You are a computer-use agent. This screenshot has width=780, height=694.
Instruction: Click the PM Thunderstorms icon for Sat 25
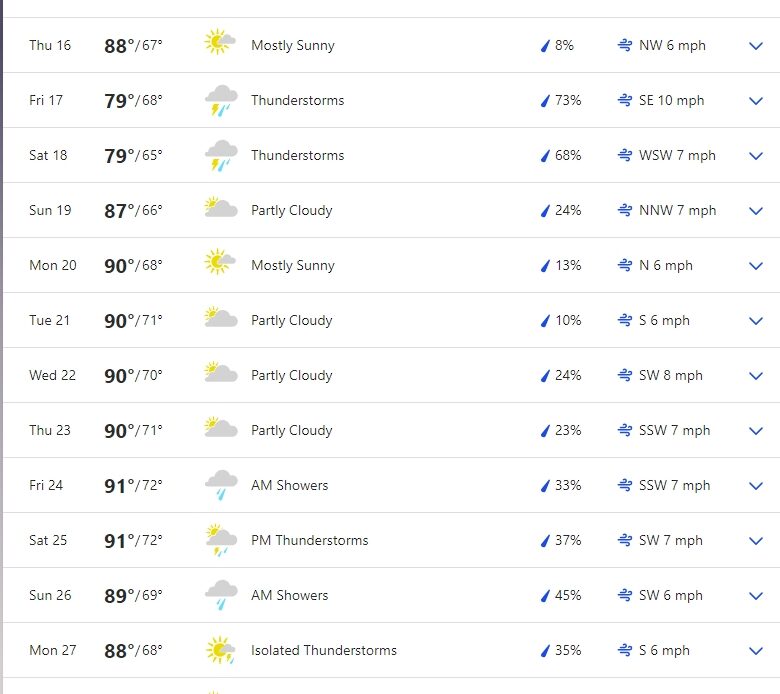coord(220,540)
